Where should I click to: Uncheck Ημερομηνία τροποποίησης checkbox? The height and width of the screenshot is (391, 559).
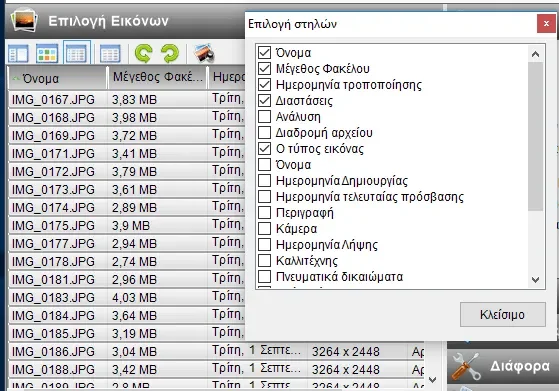[264, 84]
